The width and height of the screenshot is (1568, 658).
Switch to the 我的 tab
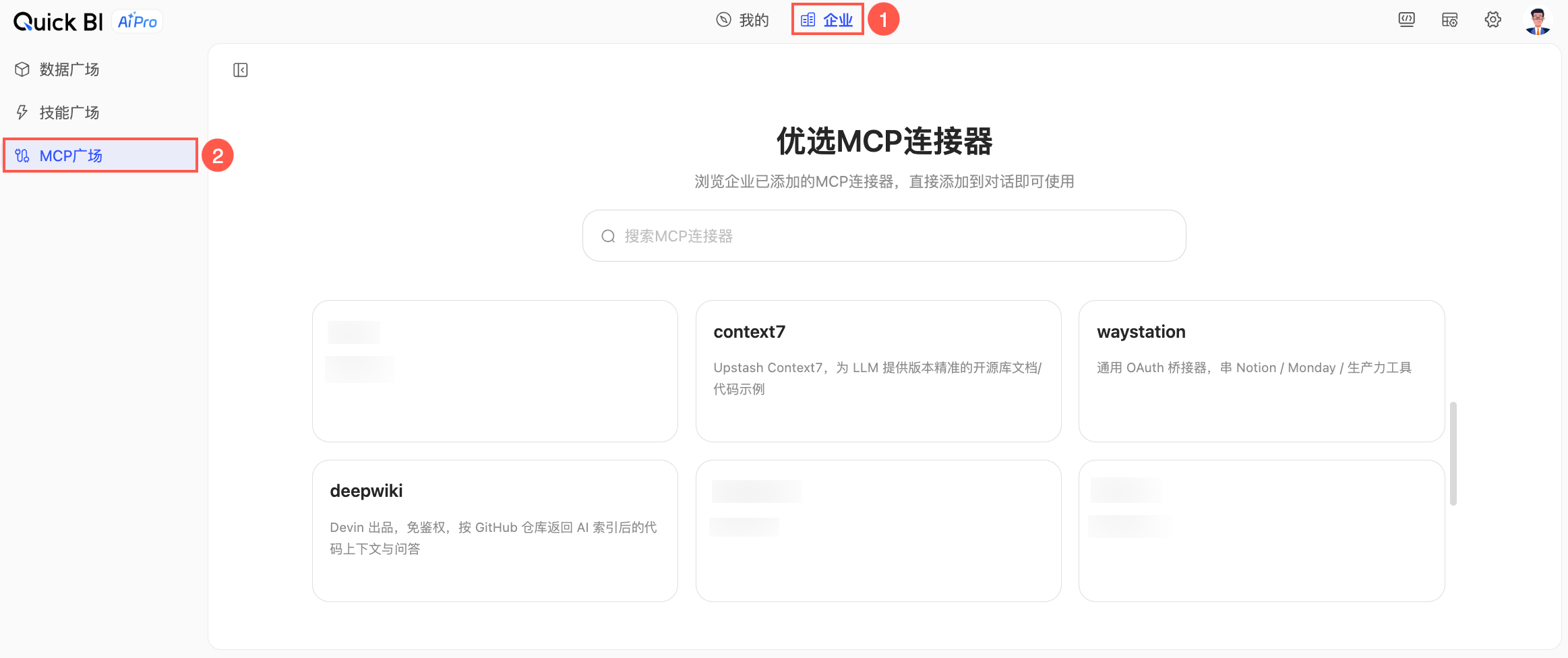click(742, 20)
